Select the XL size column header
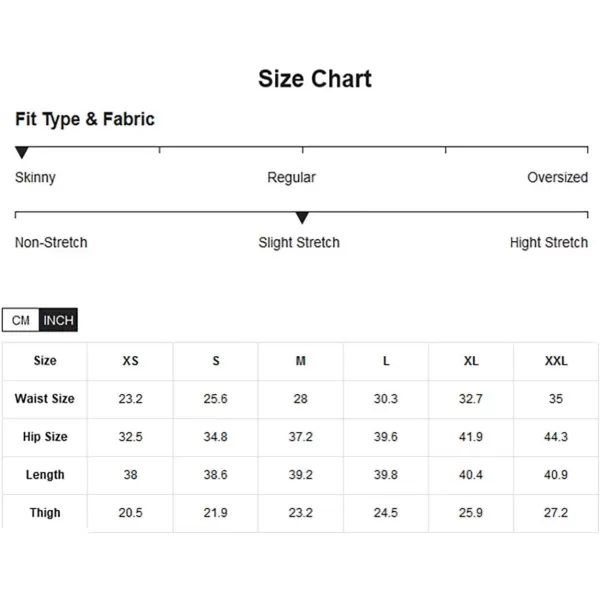The height and width of the screenshot is (600, 600). point(471,361)
